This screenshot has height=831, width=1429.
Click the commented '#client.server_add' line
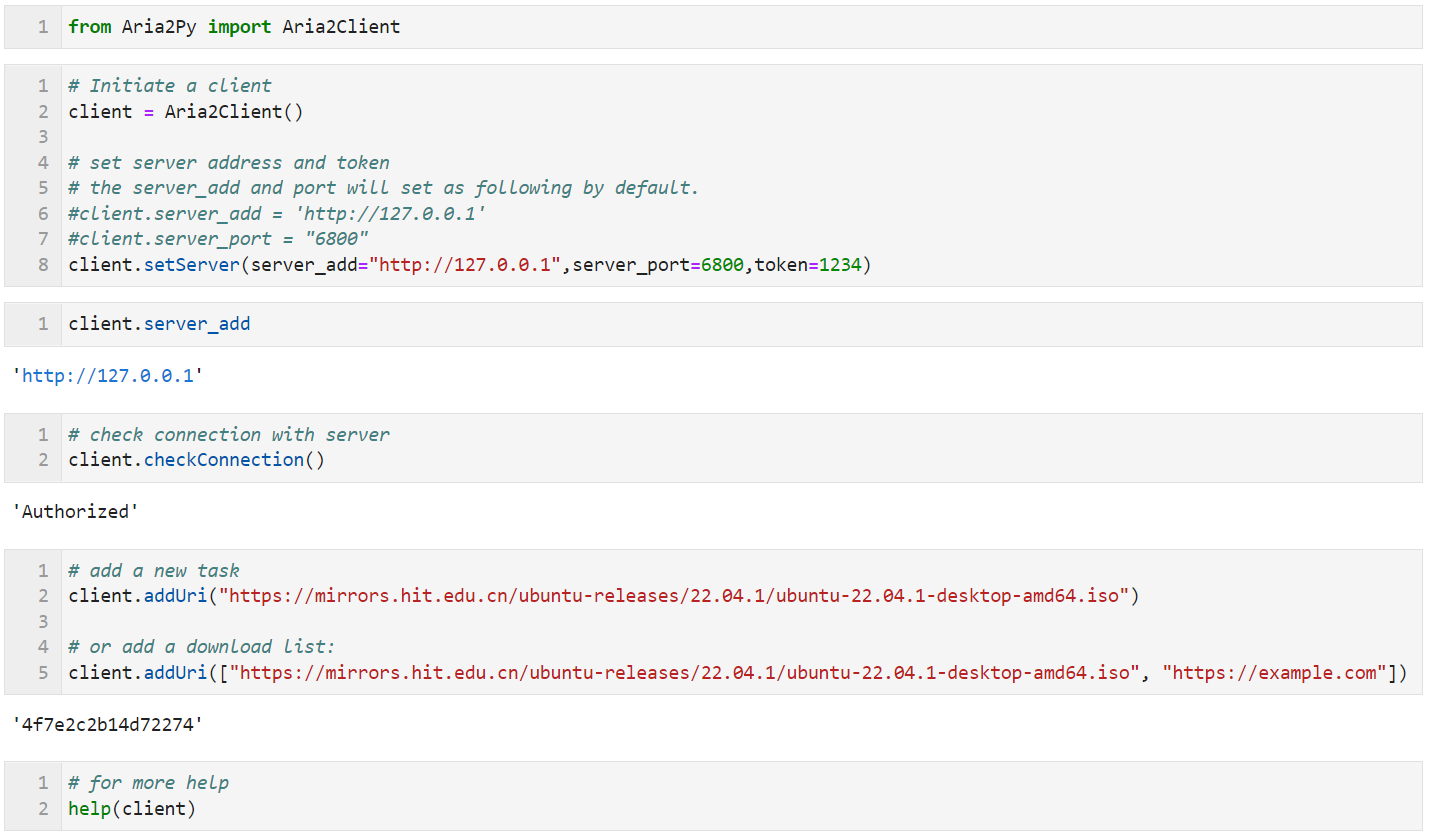coord(277,214)
